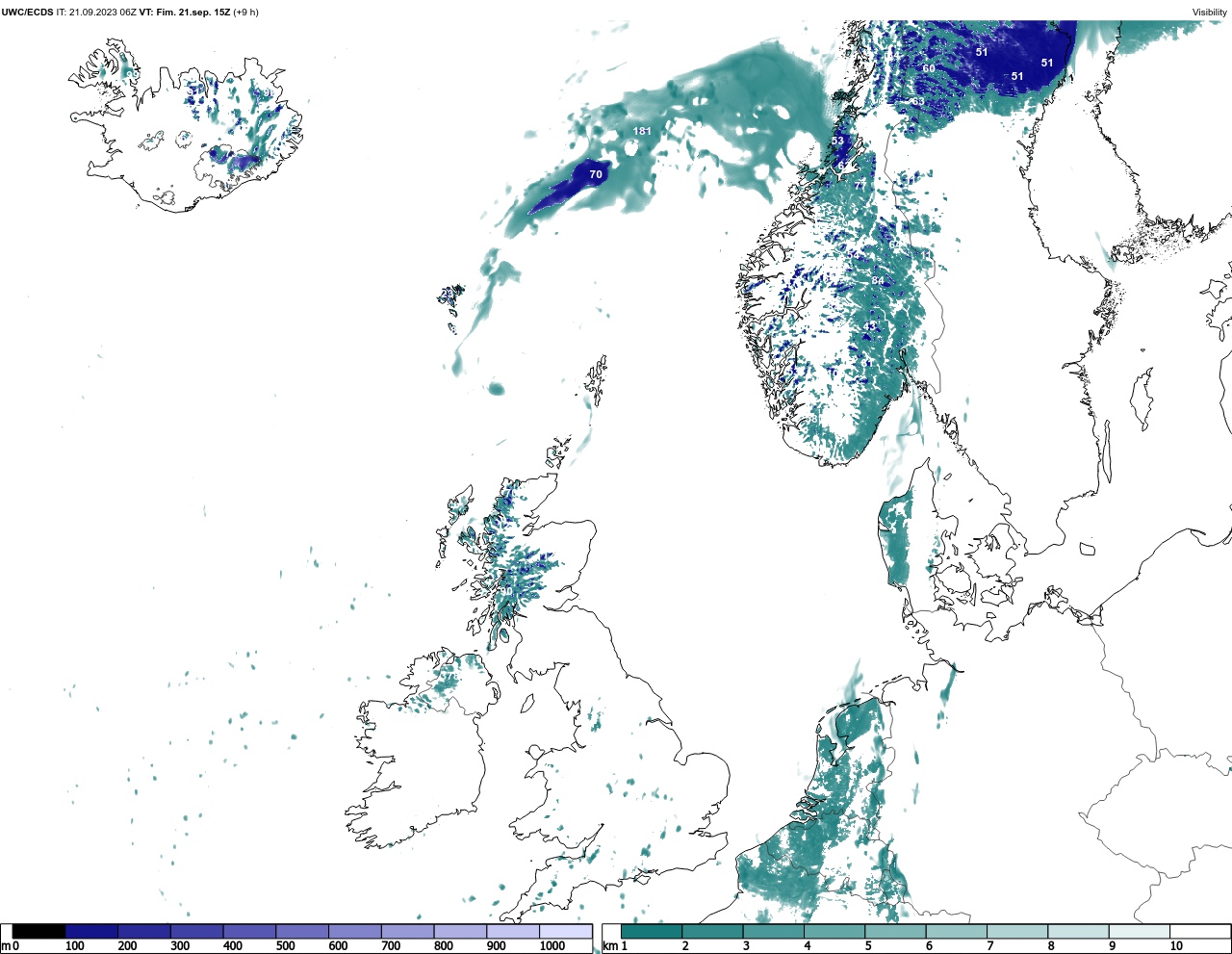Click the 'UWC/ECDS' header text
Screen dimensions: 1232x954
[x=27, y=13]
